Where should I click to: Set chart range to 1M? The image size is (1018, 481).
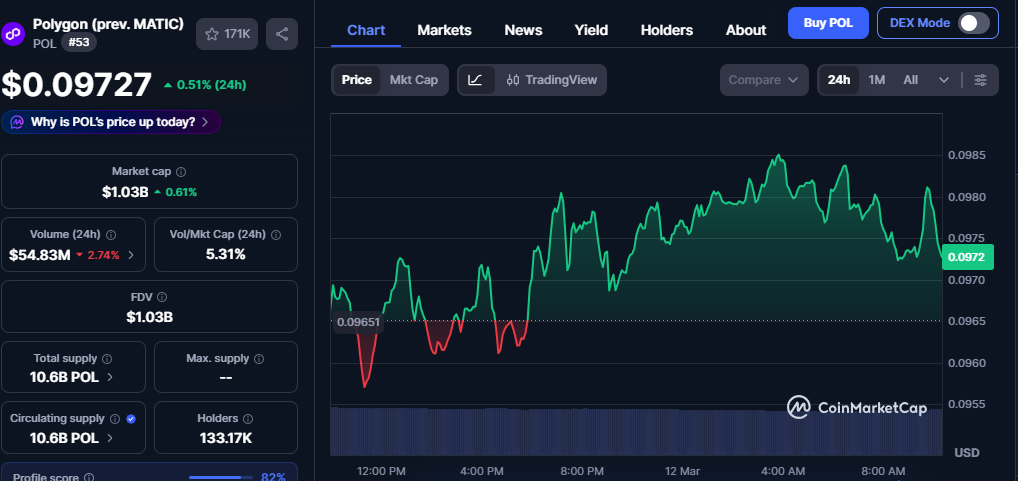[876, 80]
